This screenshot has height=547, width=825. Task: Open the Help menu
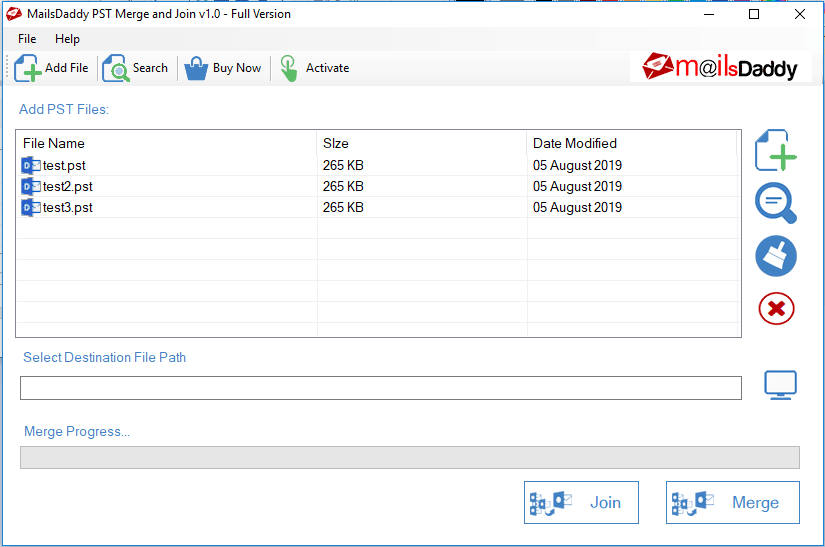(67, 39)
